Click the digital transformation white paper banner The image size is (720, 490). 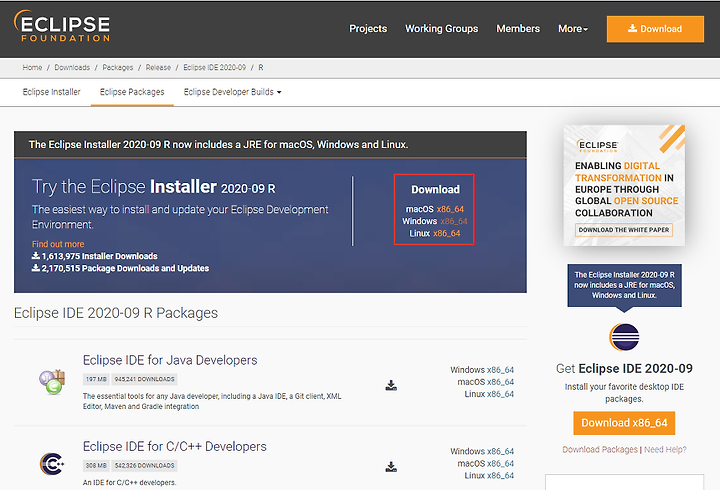[624, 186]
